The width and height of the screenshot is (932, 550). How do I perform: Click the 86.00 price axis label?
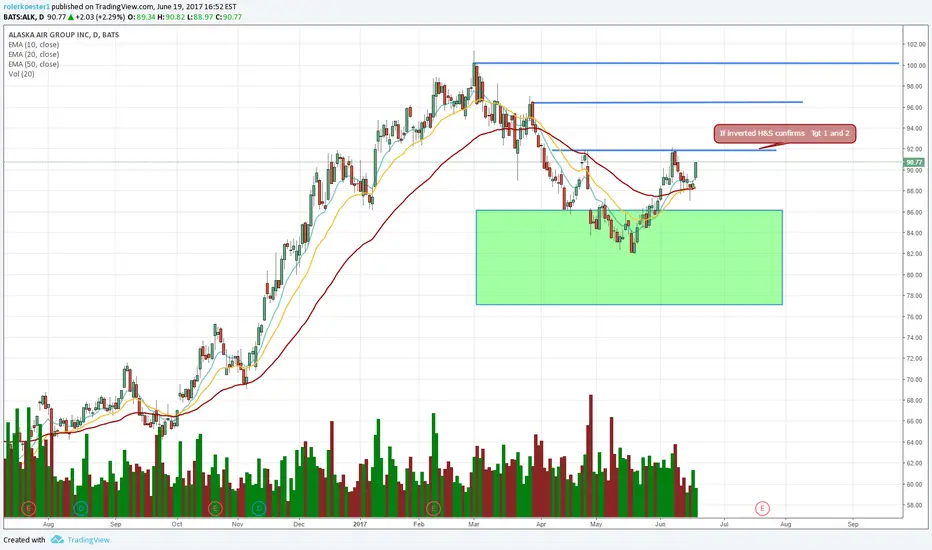pos(915,212)
